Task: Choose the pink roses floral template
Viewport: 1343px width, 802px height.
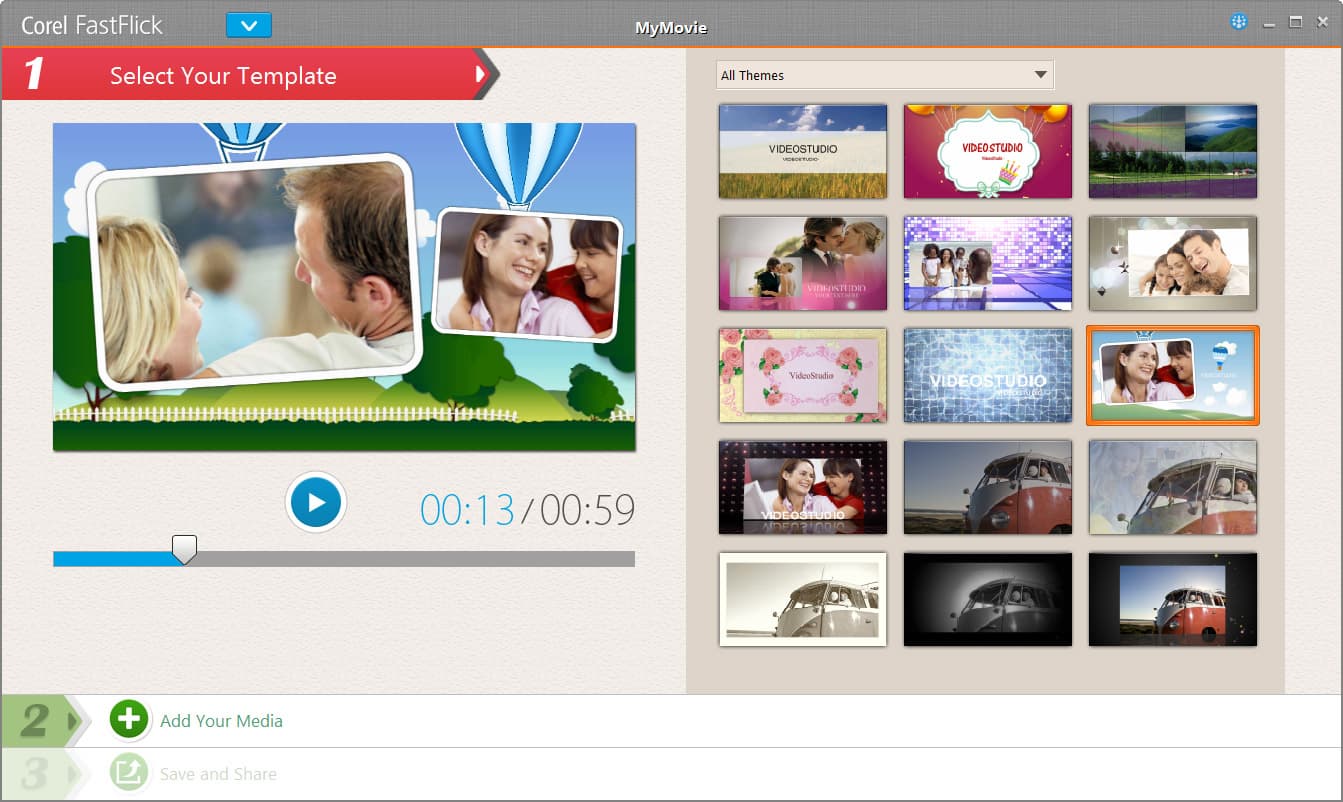Action: point(803,375)
